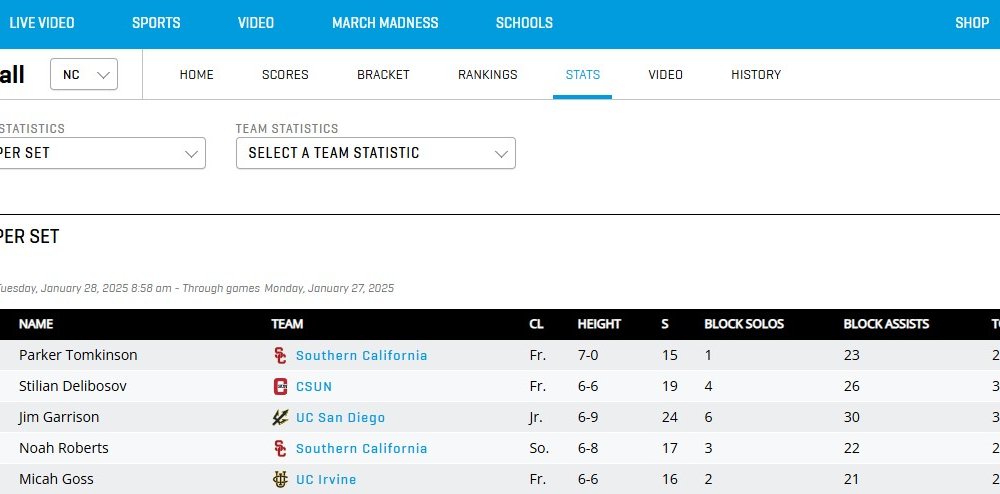Select the name Stilian Delibosov
Viewport: 1000px width, 494px height.
[73, 386]
